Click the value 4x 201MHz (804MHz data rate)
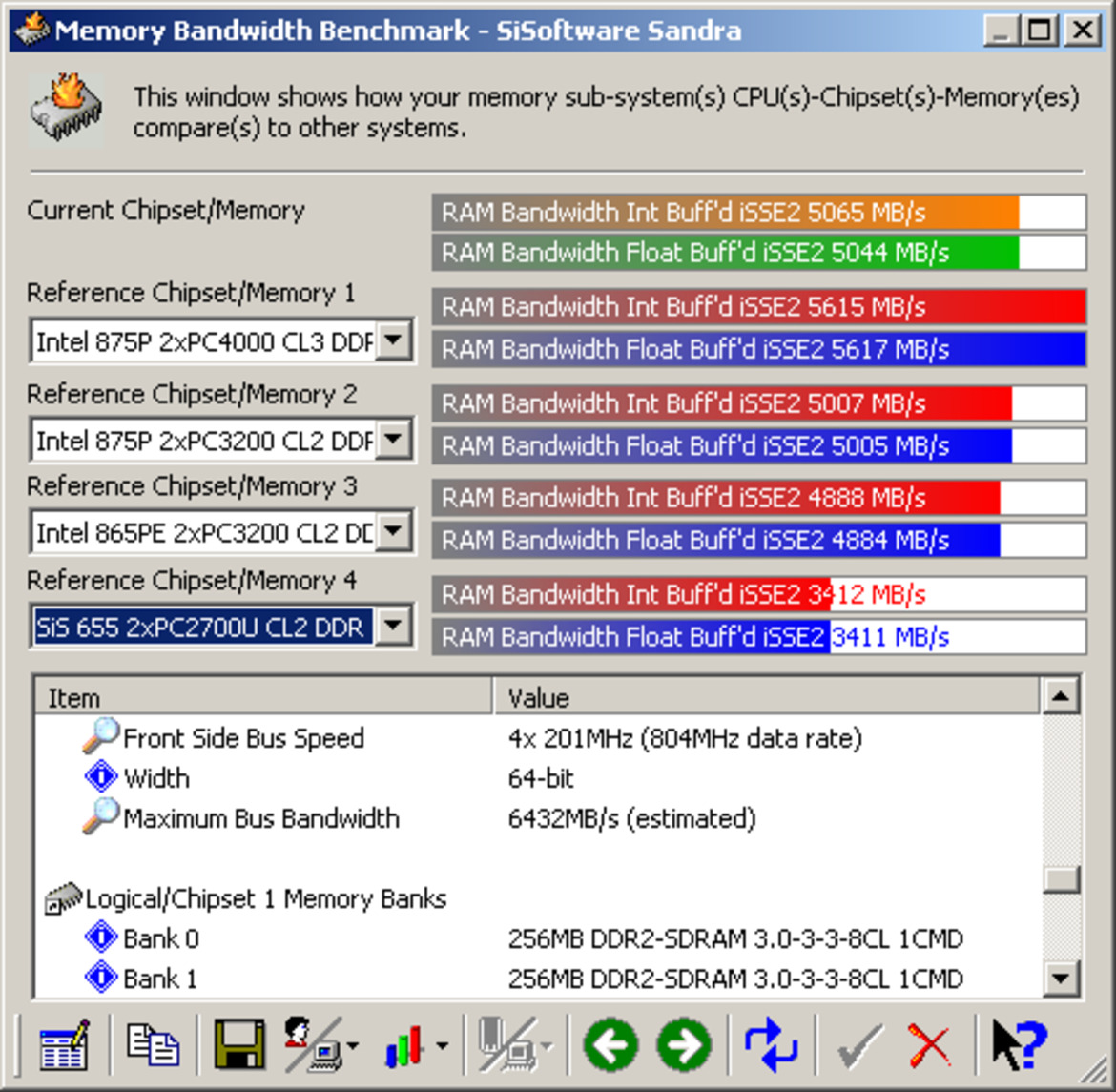The height and width of the screenshot is (1092, 1116). pos(685,738)
